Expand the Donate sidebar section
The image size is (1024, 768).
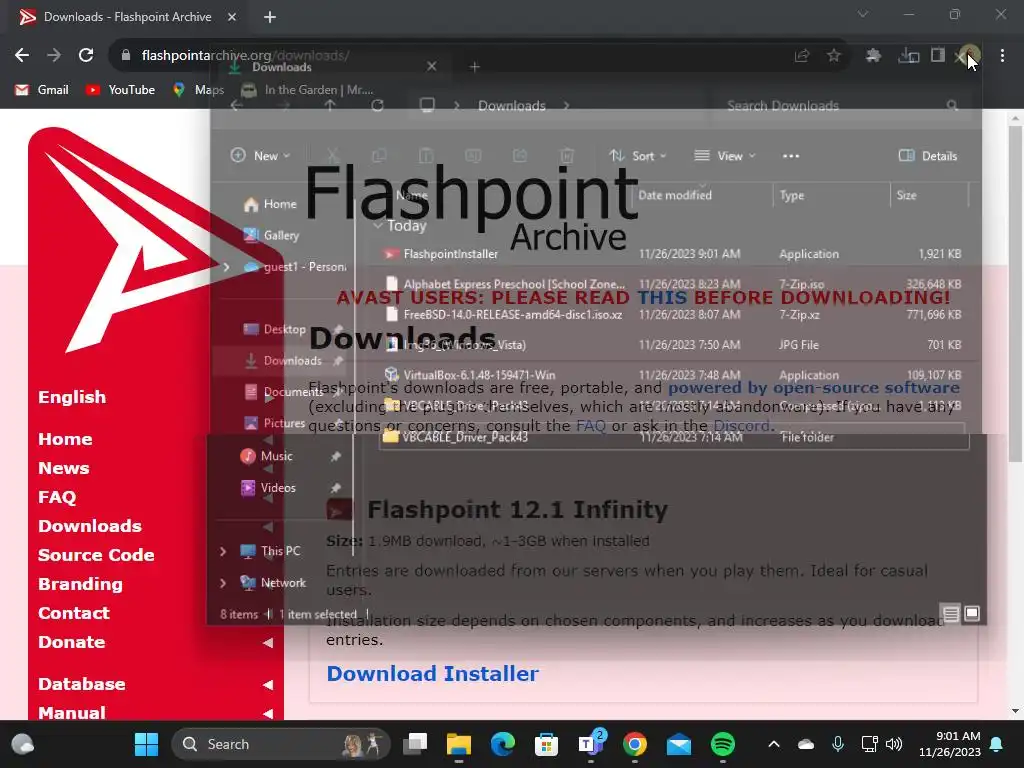268,643
